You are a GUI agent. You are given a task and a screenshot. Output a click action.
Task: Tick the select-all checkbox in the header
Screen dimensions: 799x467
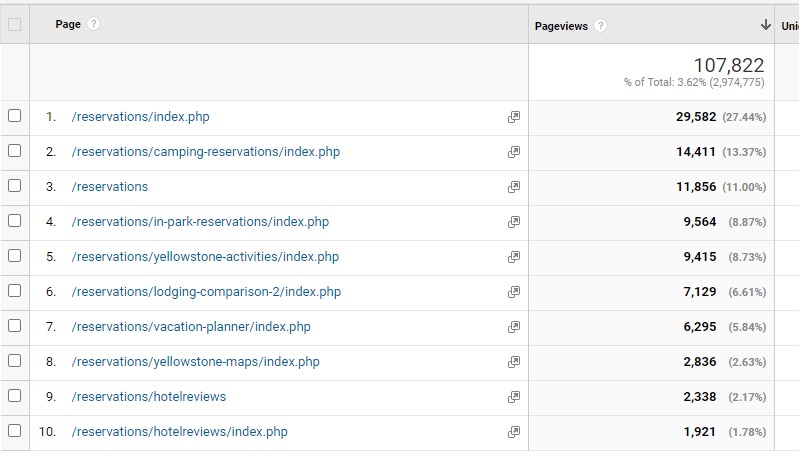(14, 25)
